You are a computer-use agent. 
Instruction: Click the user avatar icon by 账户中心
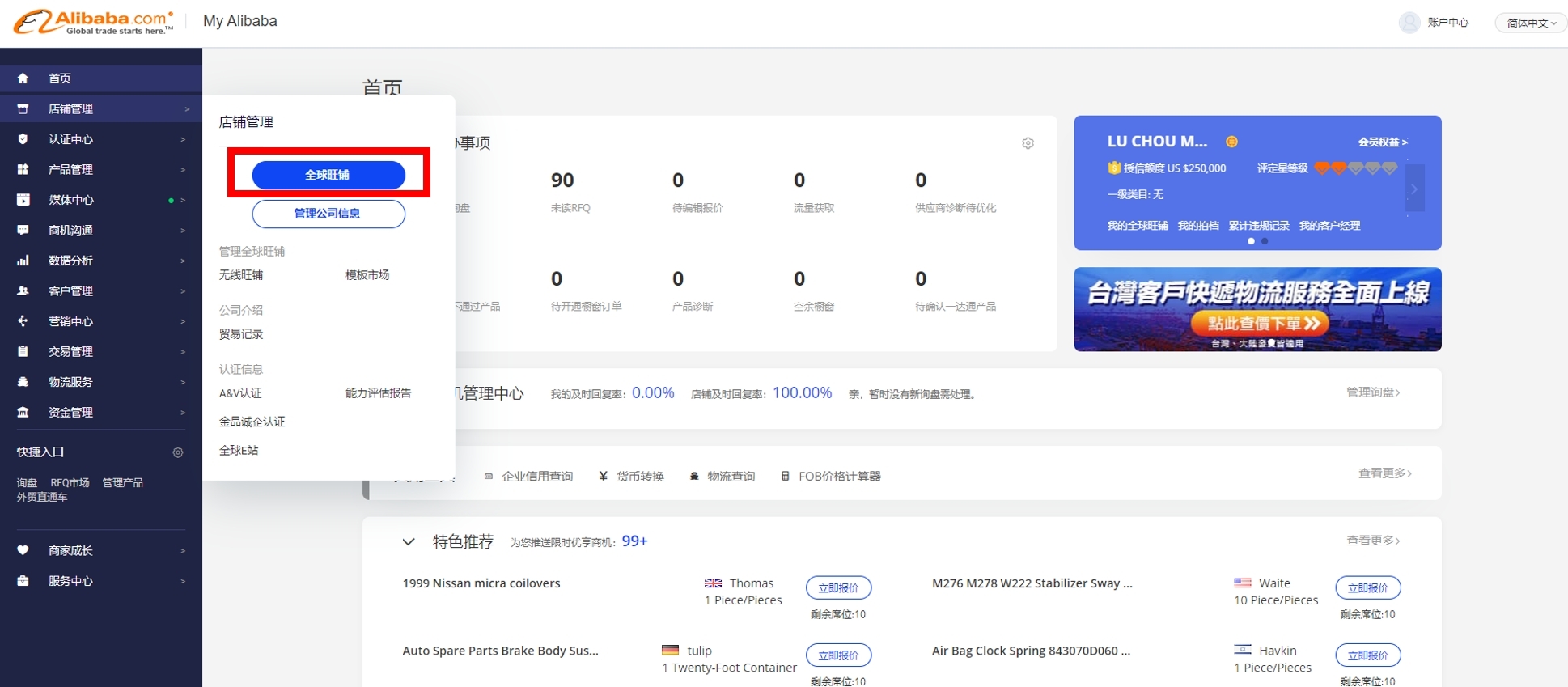click(x=1409, y=23)
